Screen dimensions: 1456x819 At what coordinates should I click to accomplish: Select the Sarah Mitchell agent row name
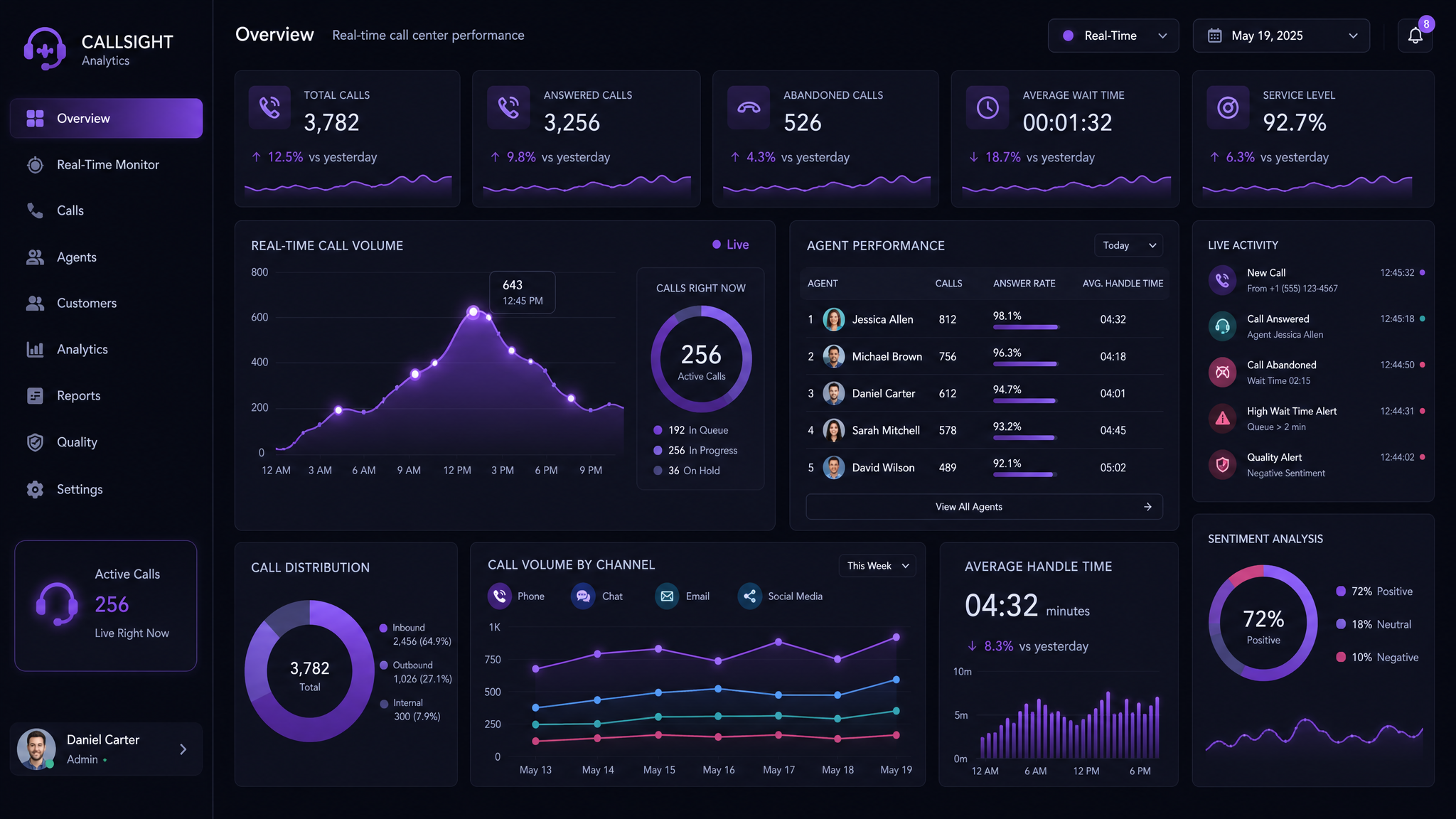(x=886, y=430)
